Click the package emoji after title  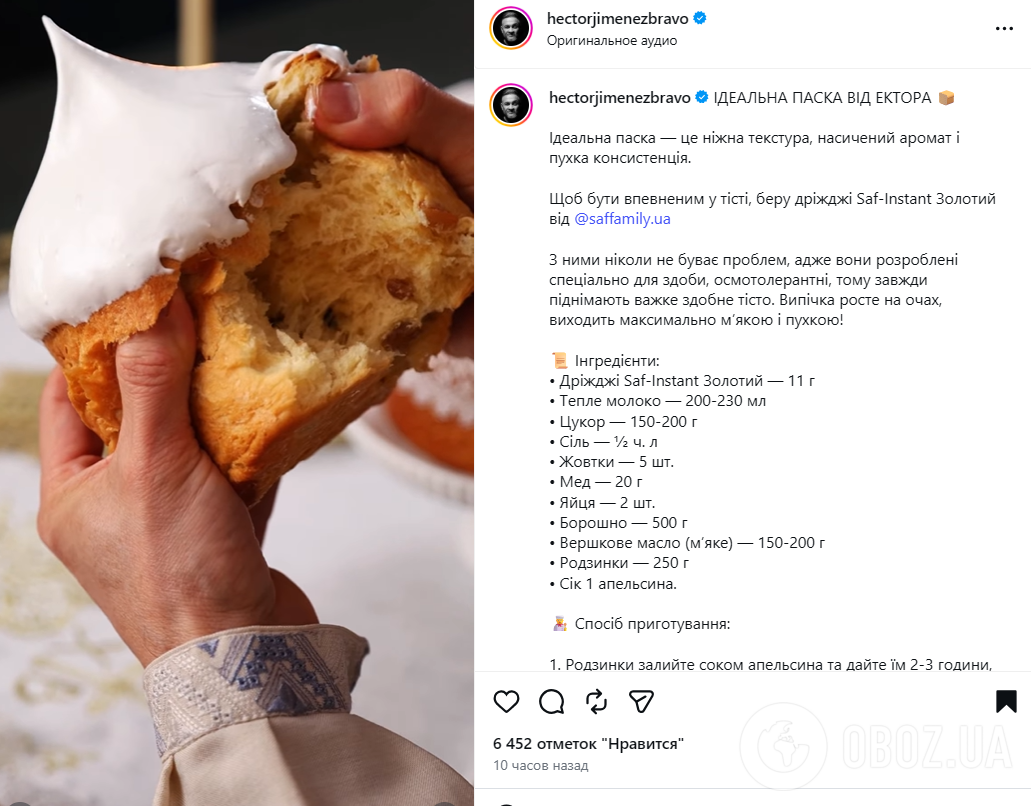click(946, 98)
